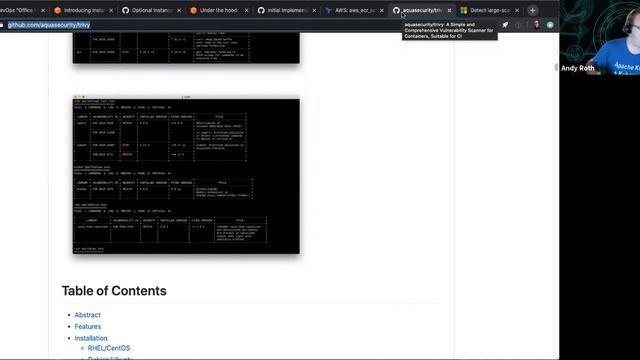640x360 pixels.
Task: Open the upper partially visible terminal screenshot
Action: coord(186,48)
